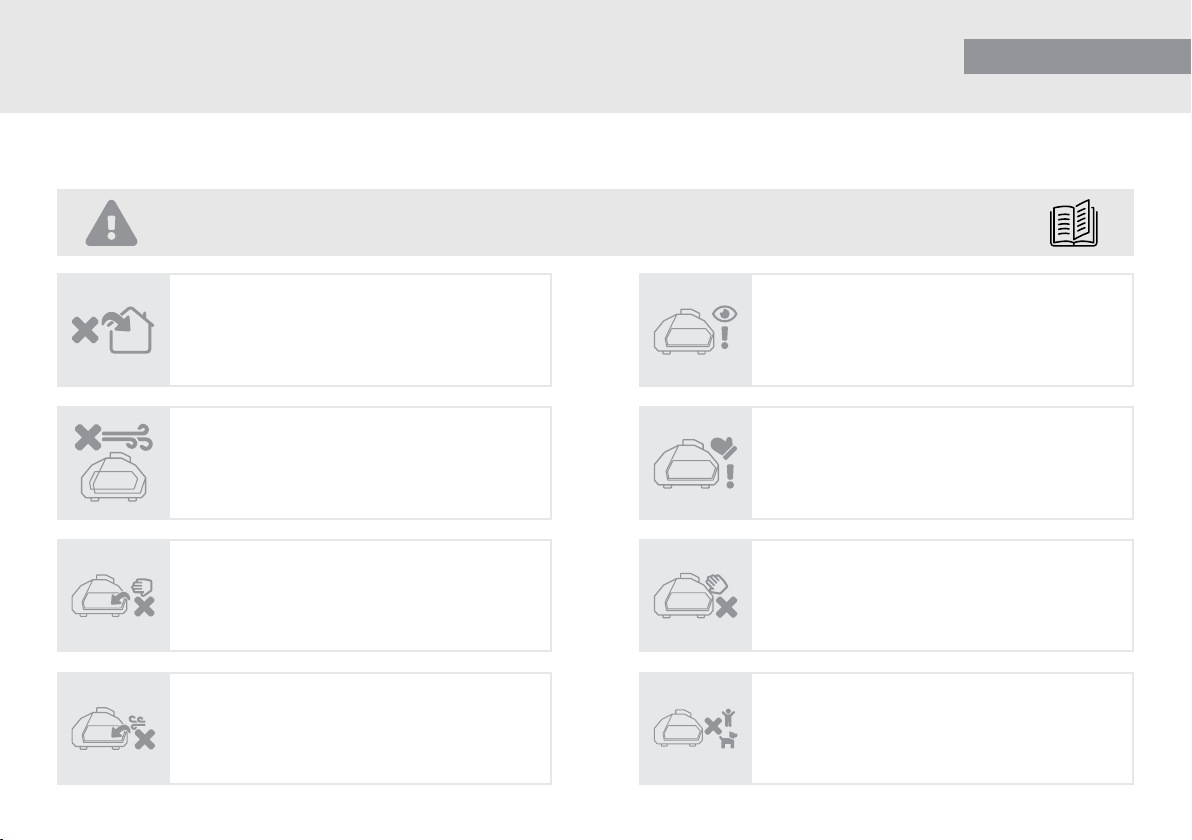Select the empty text panel beside wind icon

360,463
